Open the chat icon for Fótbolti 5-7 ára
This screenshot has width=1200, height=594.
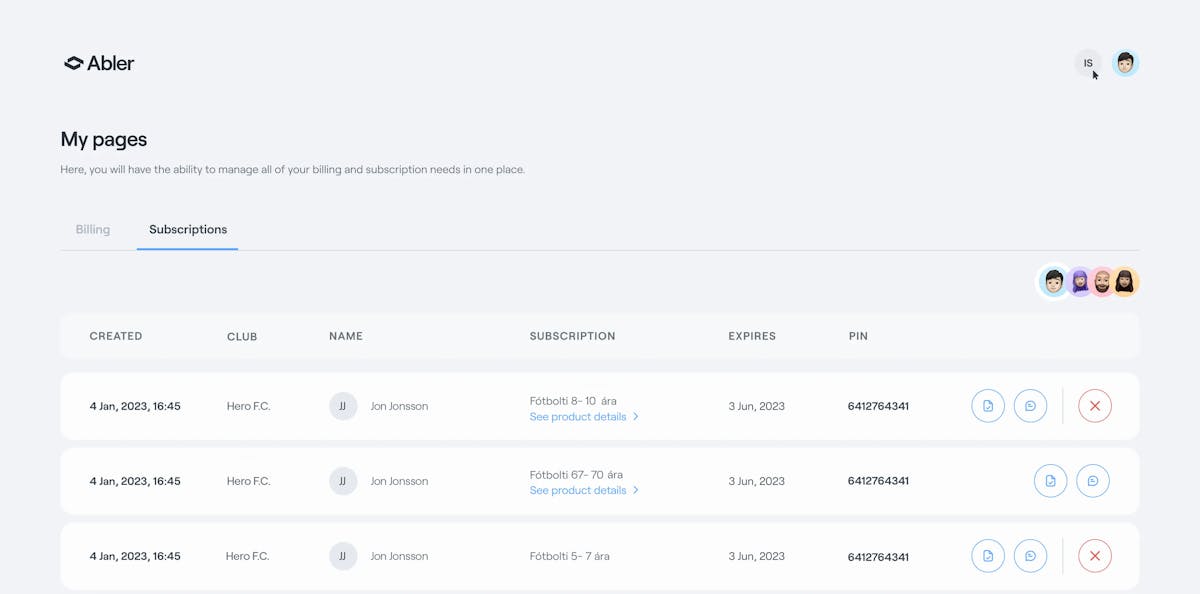pyautogui.click(x=1030, y=556)
